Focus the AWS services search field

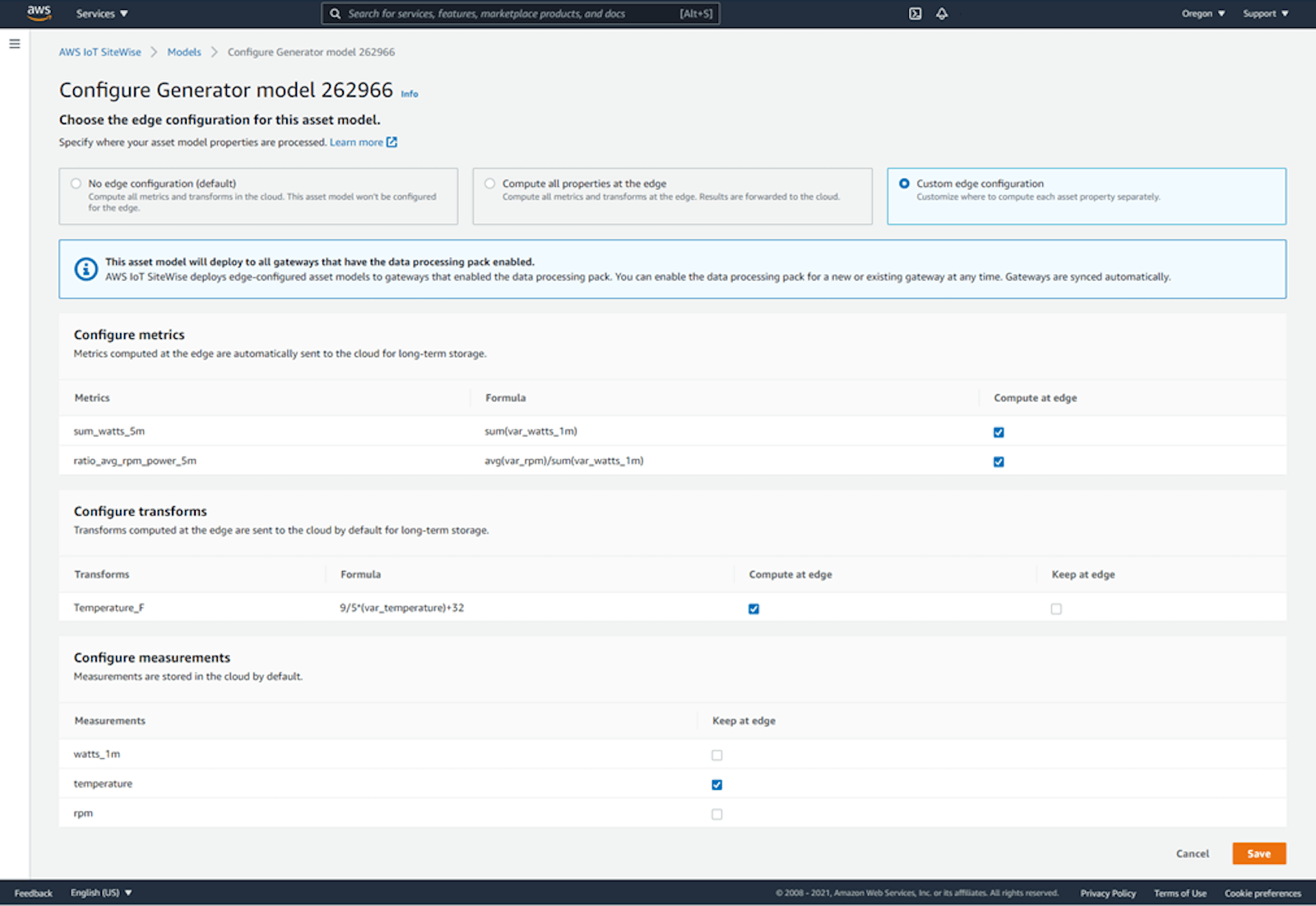click(x=521, y=13)
